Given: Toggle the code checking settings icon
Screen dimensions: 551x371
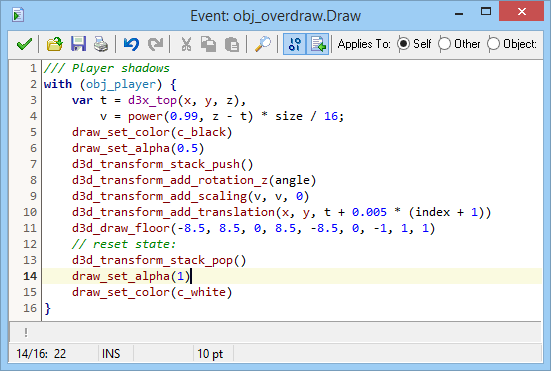Looking at the screenshot, I should point(294,44).
